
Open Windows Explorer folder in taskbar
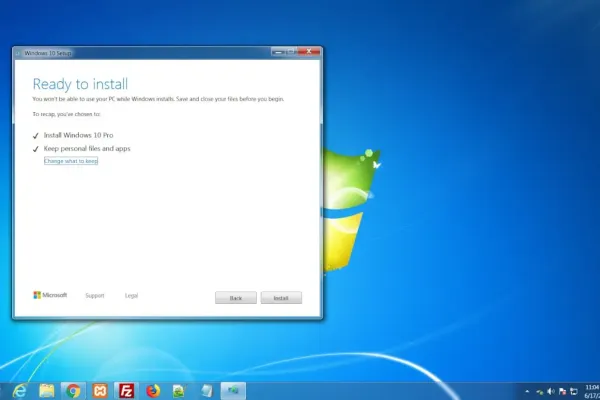(47, 391)
